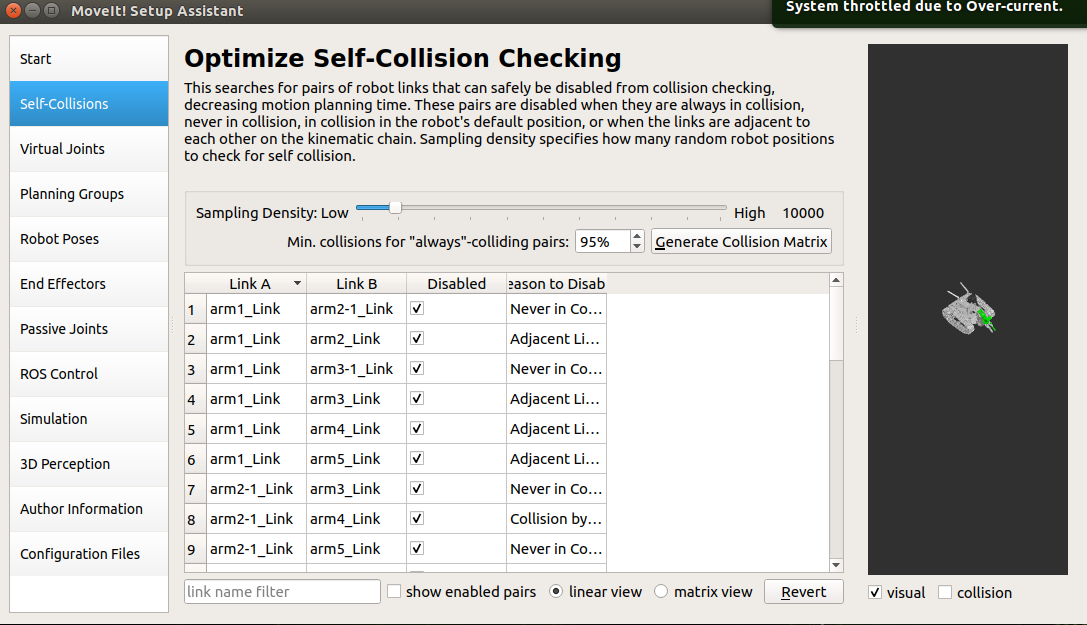
Task: Click the Disabled column header
Action: [x=456, y=284]
